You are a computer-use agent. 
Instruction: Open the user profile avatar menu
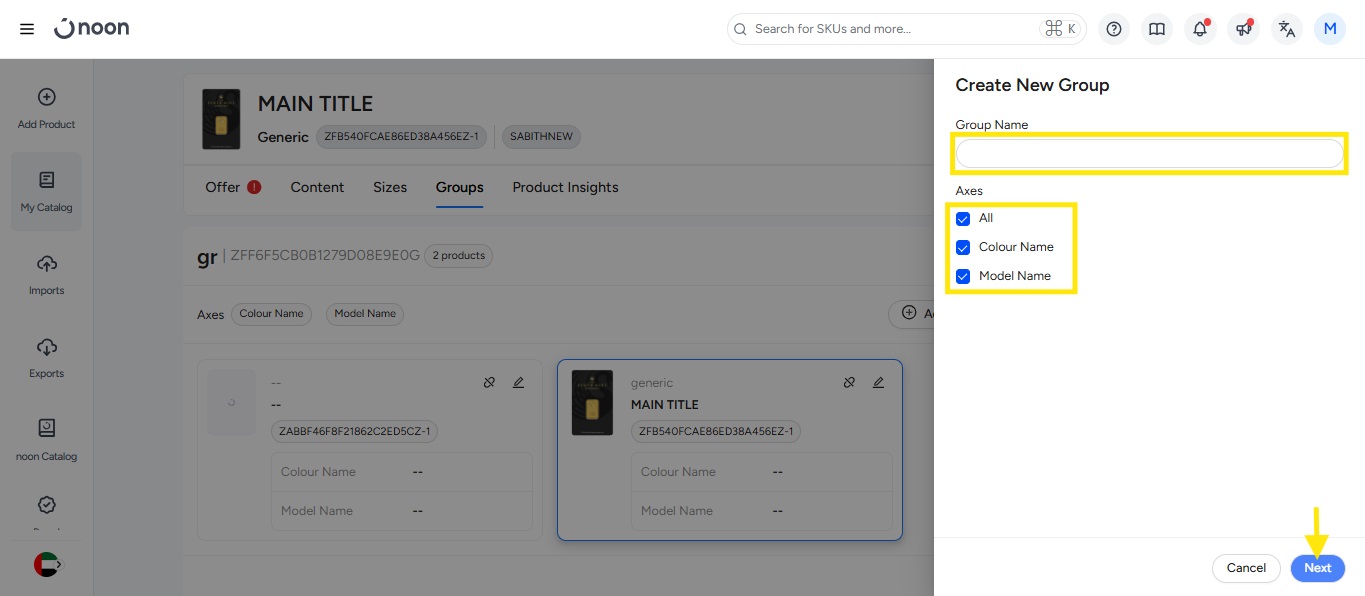(x=1329, y=29)
